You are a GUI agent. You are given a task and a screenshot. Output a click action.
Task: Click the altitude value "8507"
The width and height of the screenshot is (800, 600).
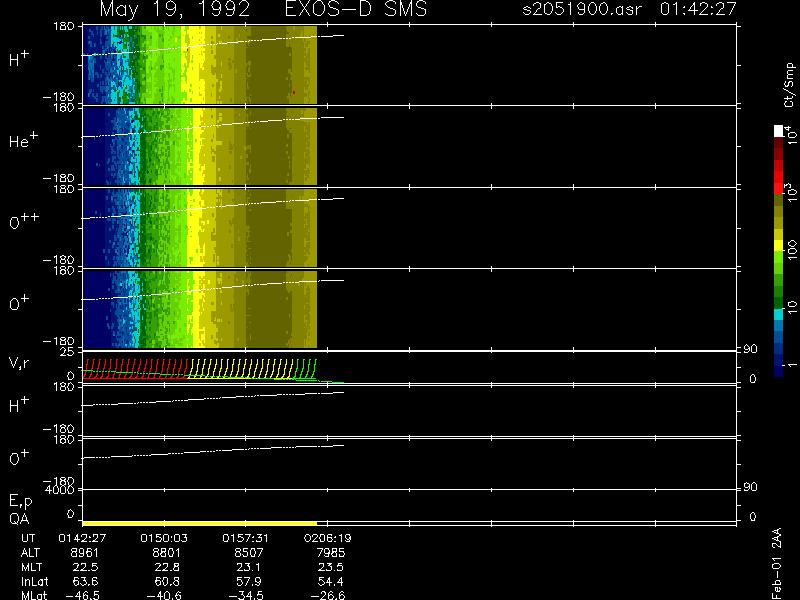(249, 553)
